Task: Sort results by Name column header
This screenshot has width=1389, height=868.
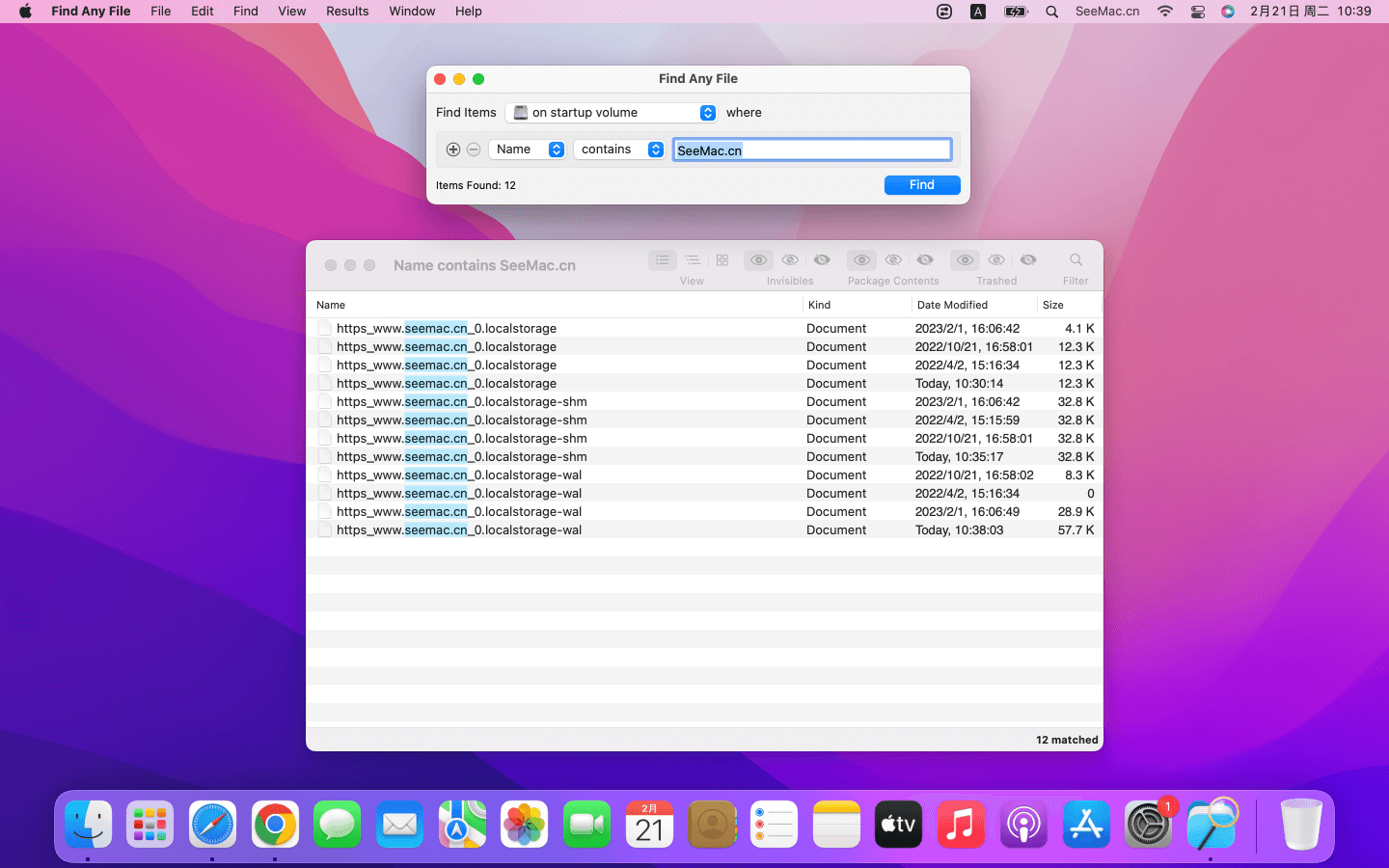Action: pos(555,305)
